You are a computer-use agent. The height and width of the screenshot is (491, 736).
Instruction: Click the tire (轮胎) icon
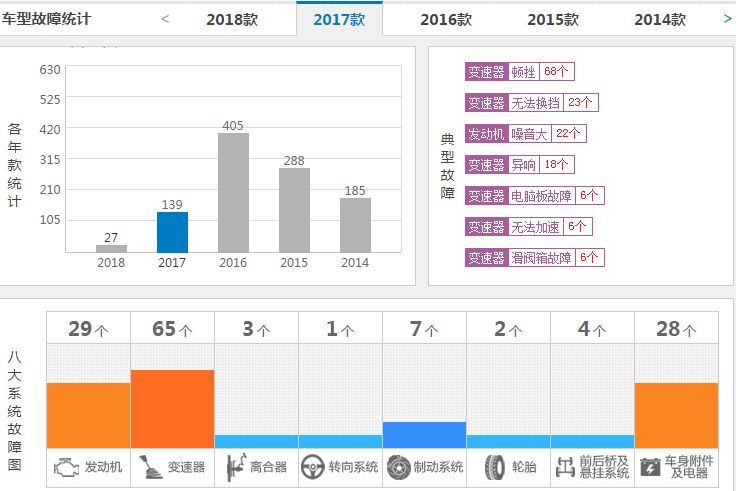click(494, 467)
